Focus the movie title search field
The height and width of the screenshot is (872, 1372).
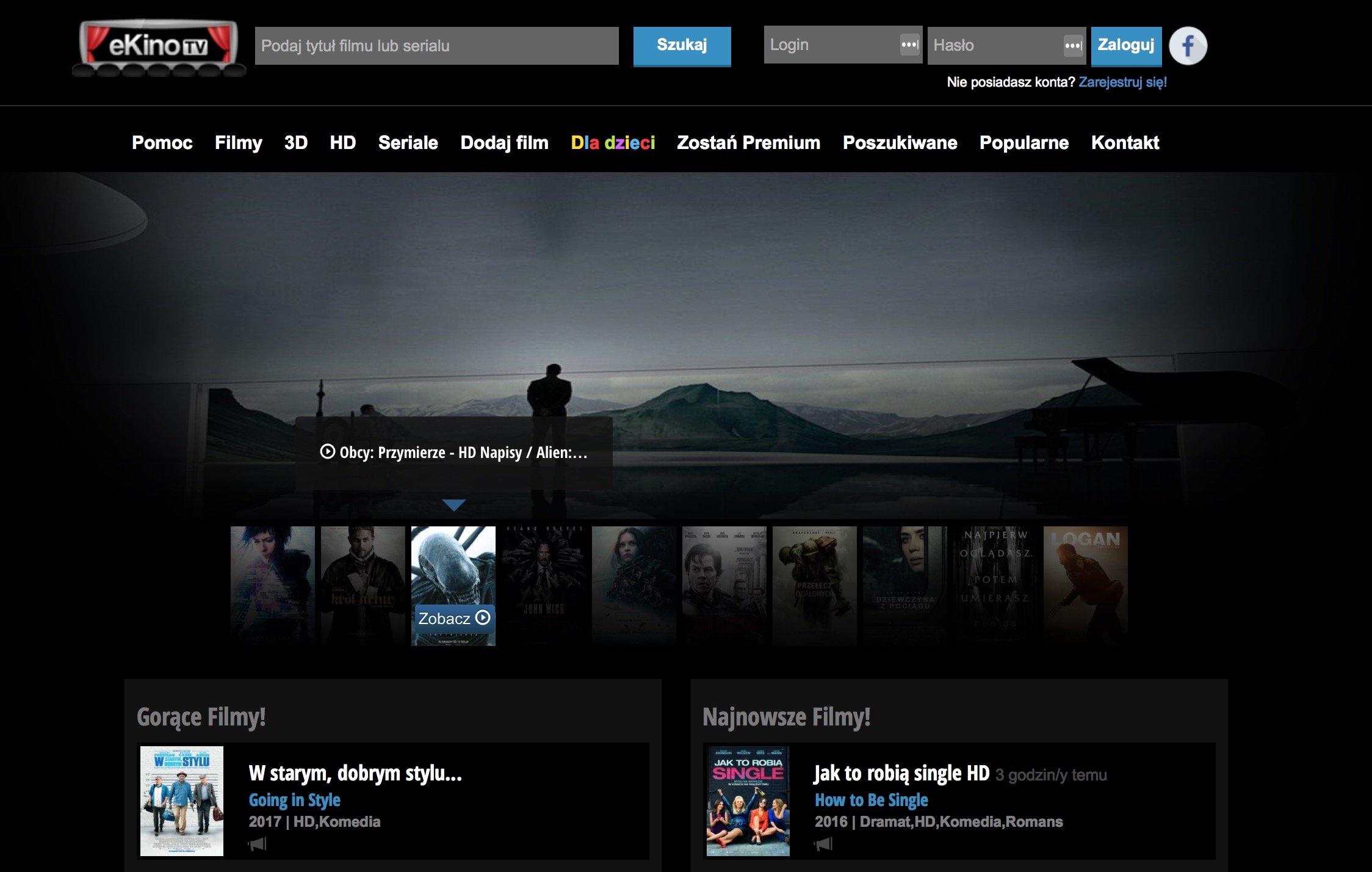[x=437, y=46]
